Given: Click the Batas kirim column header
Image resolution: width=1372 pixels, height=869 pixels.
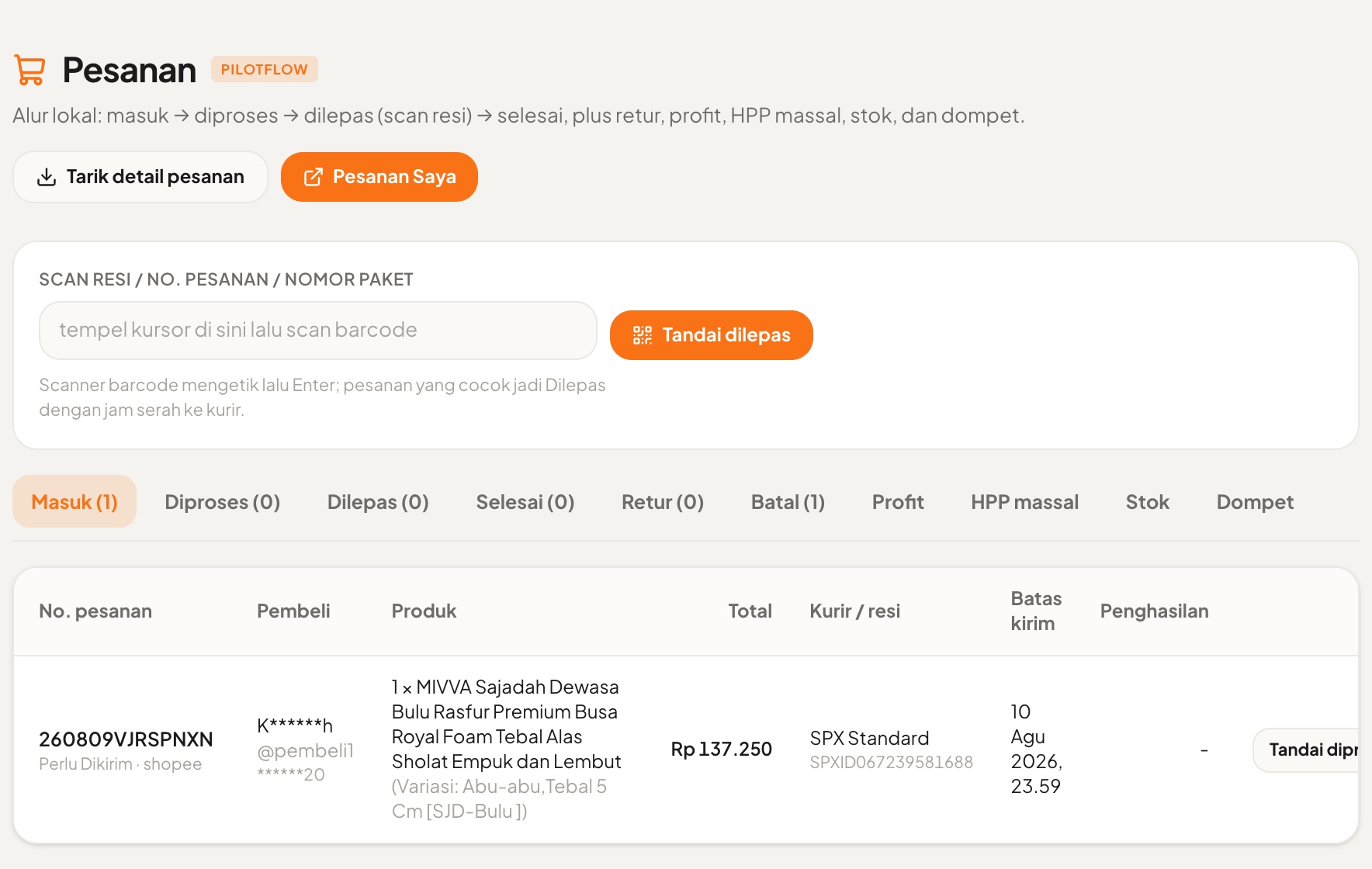Looking at the screenshot, I should [1036, 611].
